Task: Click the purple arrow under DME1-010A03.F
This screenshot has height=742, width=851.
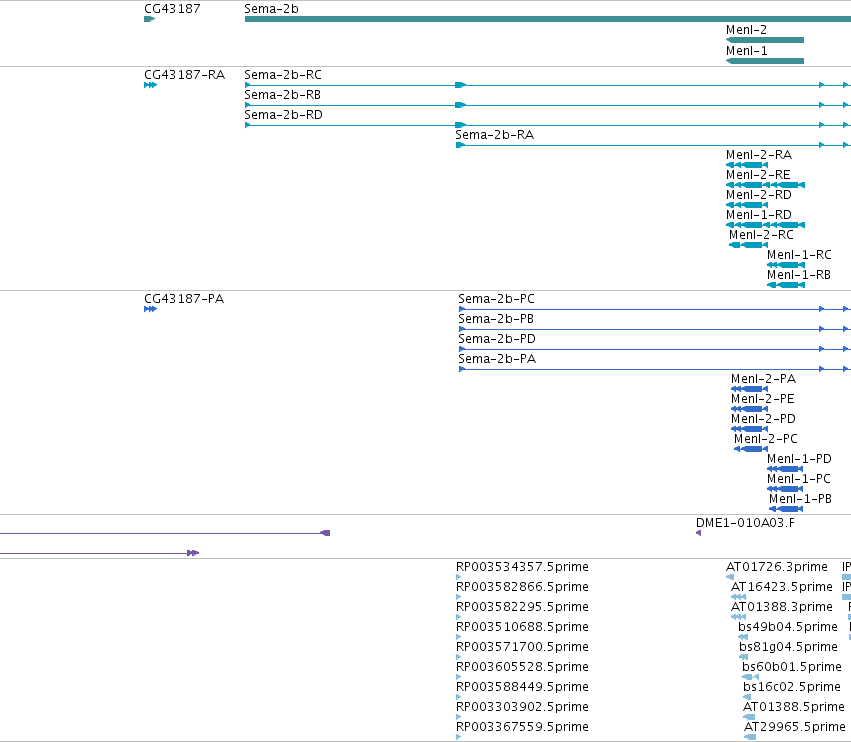Action: (698, 533)
